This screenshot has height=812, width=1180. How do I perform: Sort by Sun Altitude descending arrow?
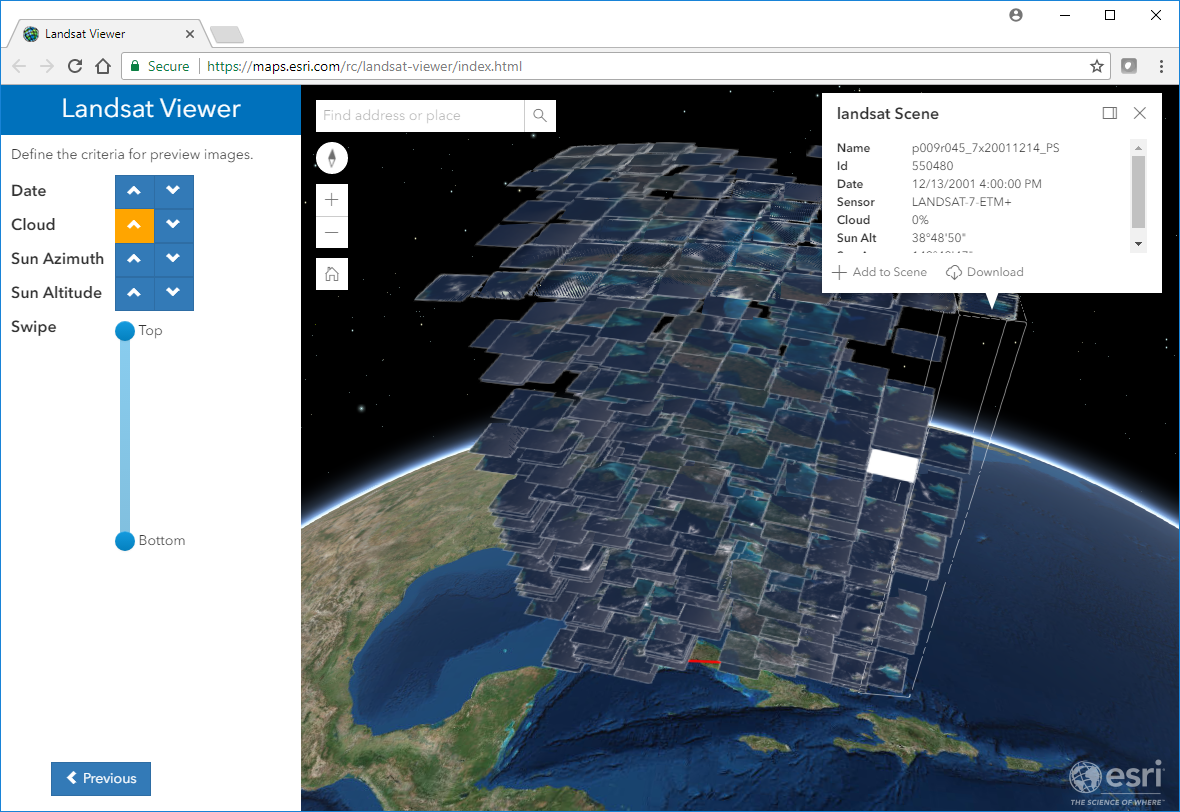[174, 293]
